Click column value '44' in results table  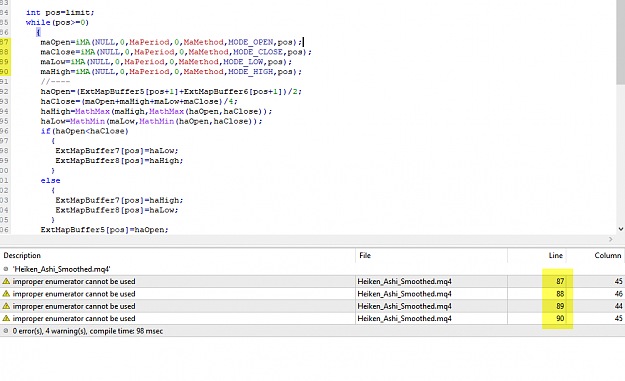[x=618, y=306]
